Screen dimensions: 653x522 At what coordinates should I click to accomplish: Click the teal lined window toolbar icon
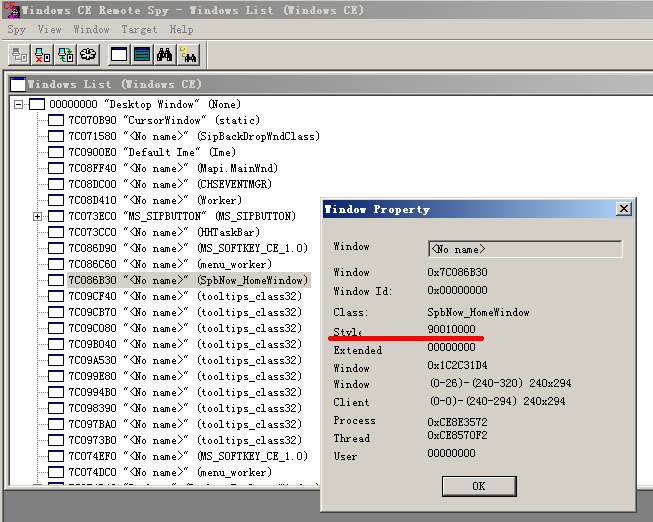tap(142, 54)
